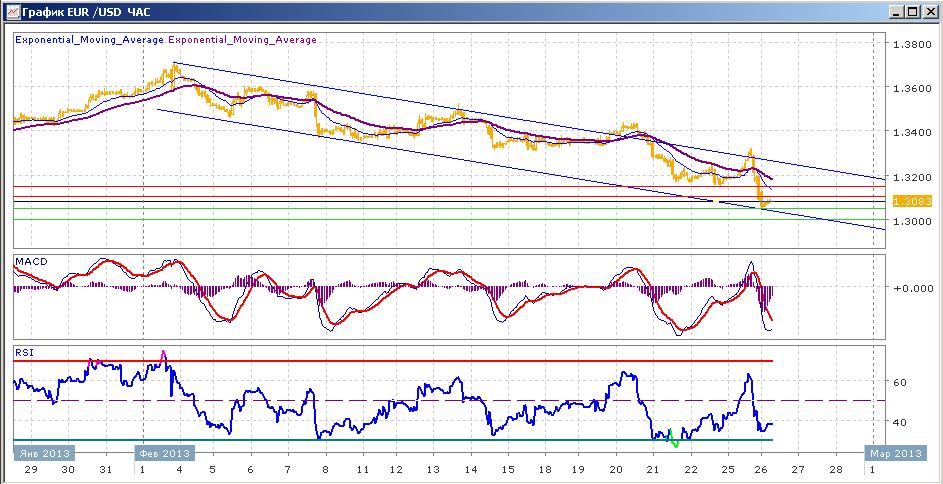
Task: Click date label 8 on time axis
Action: (x=325, y=470)
